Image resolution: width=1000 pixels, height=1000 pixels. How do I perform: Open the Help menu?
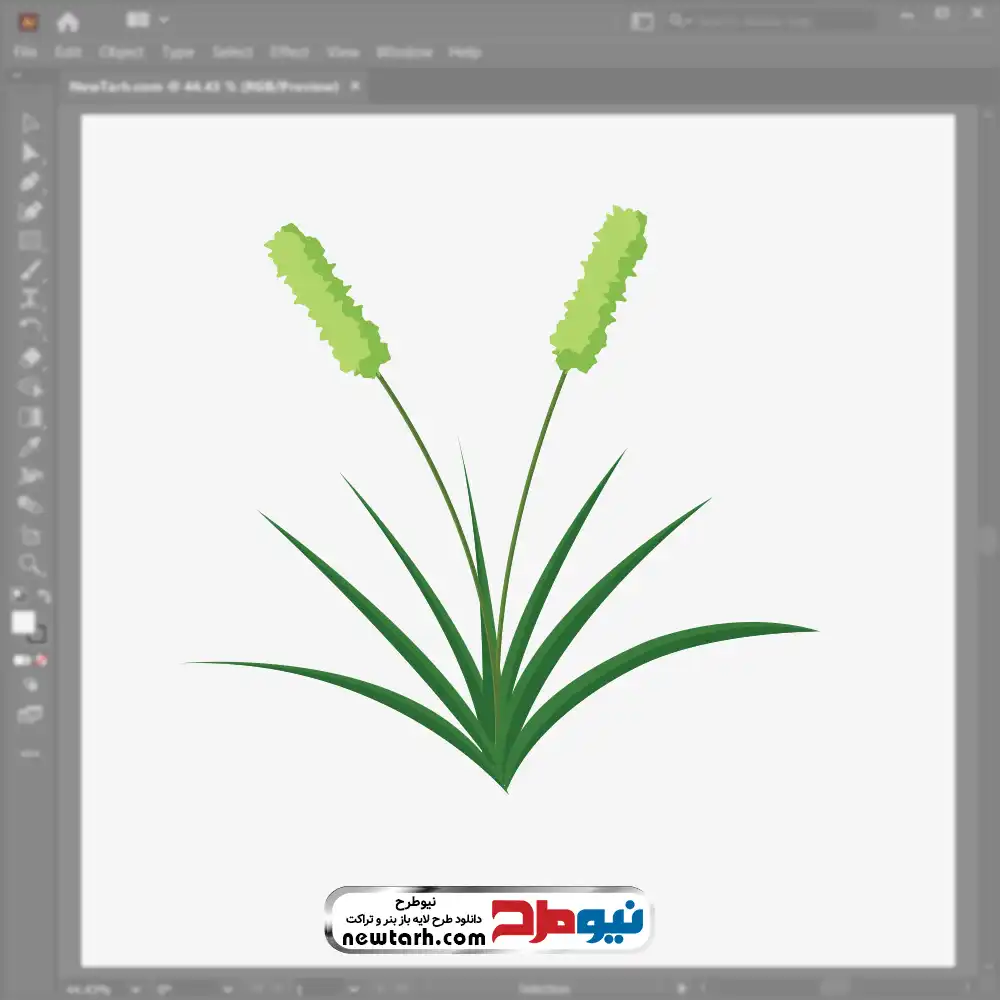click(x=465, y=52)
